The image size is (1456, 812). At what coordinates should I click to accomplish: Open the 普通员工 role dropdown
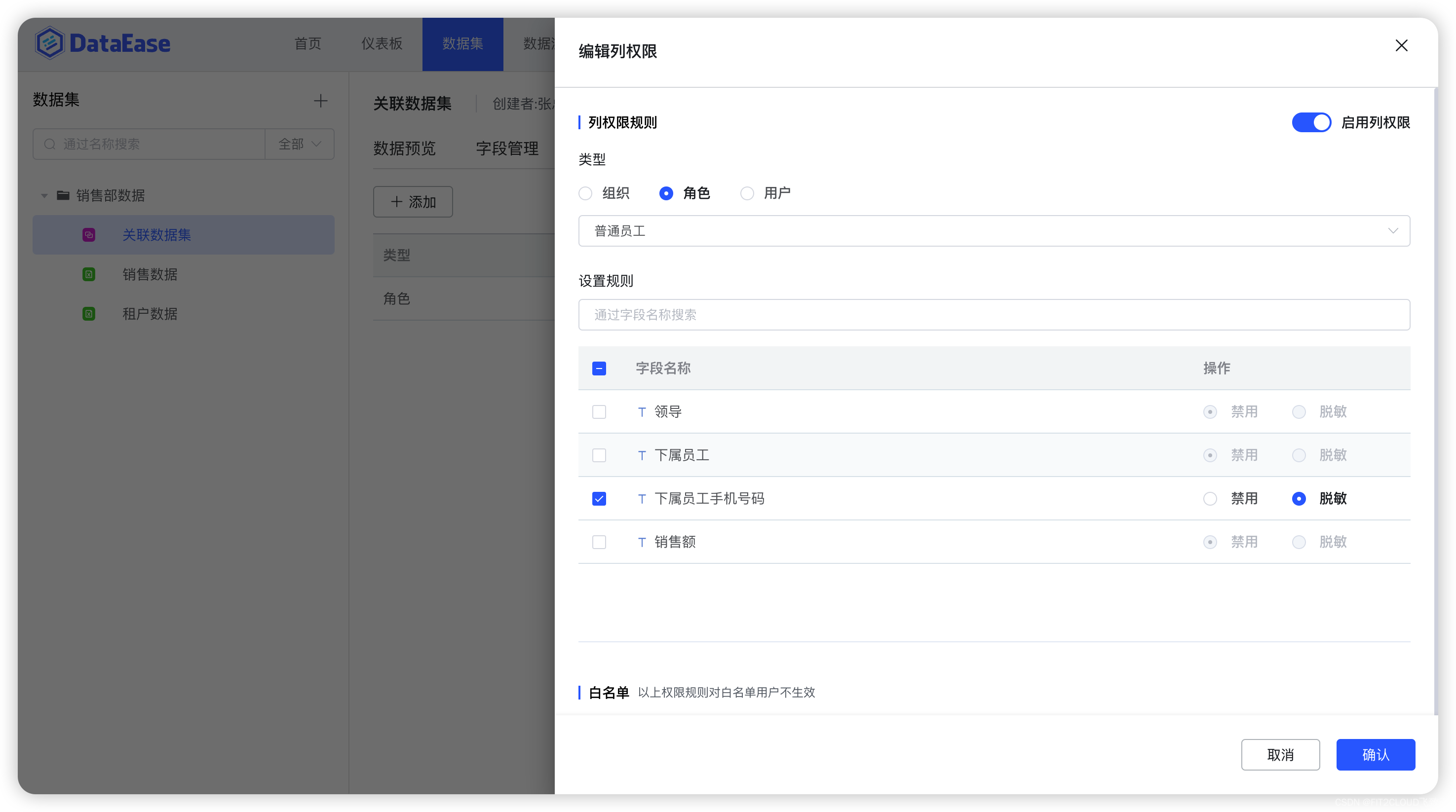coord(994,230)
